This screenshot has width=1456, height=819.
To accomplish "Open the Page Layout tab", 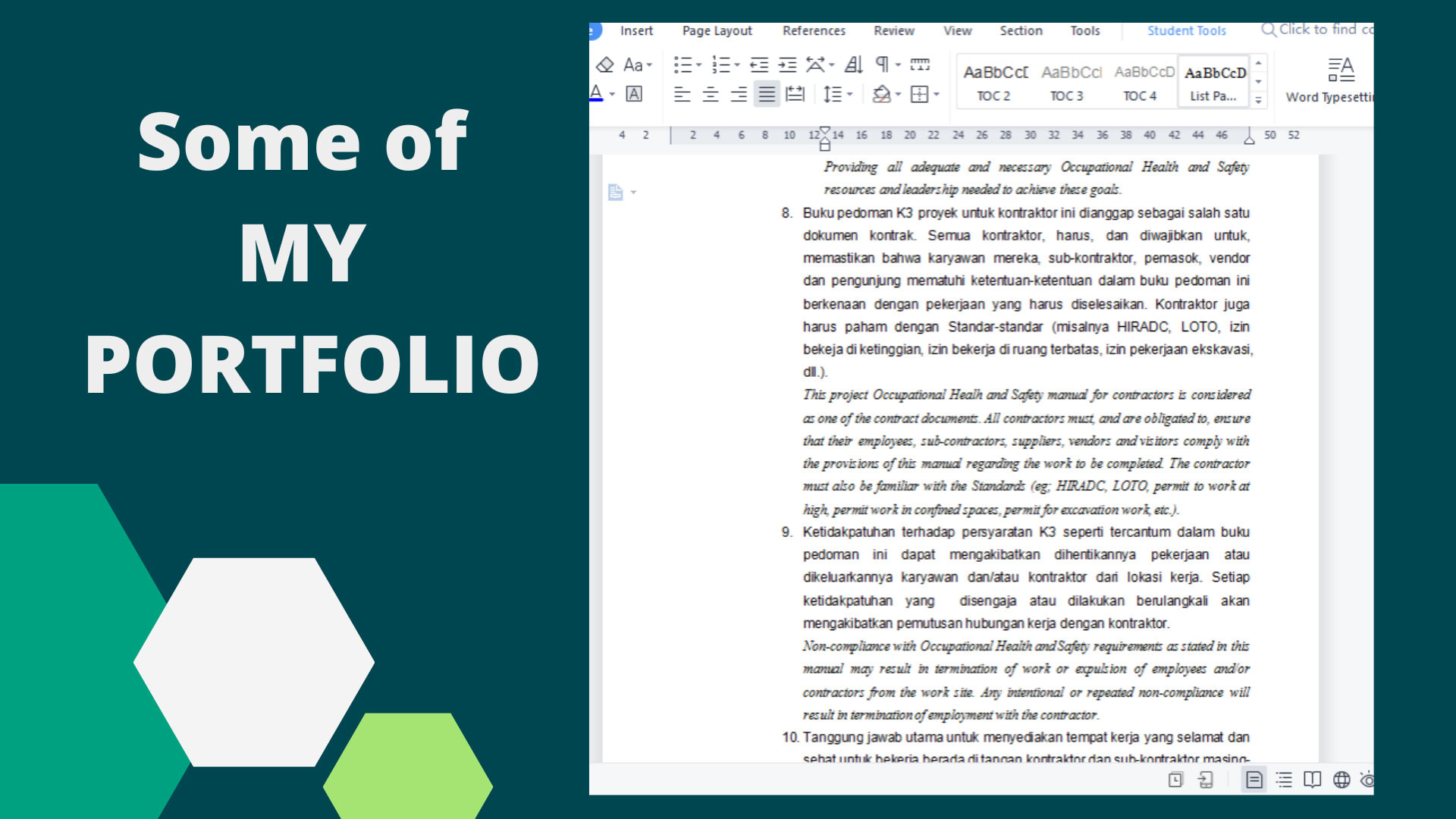I will (x=717, y=31).
